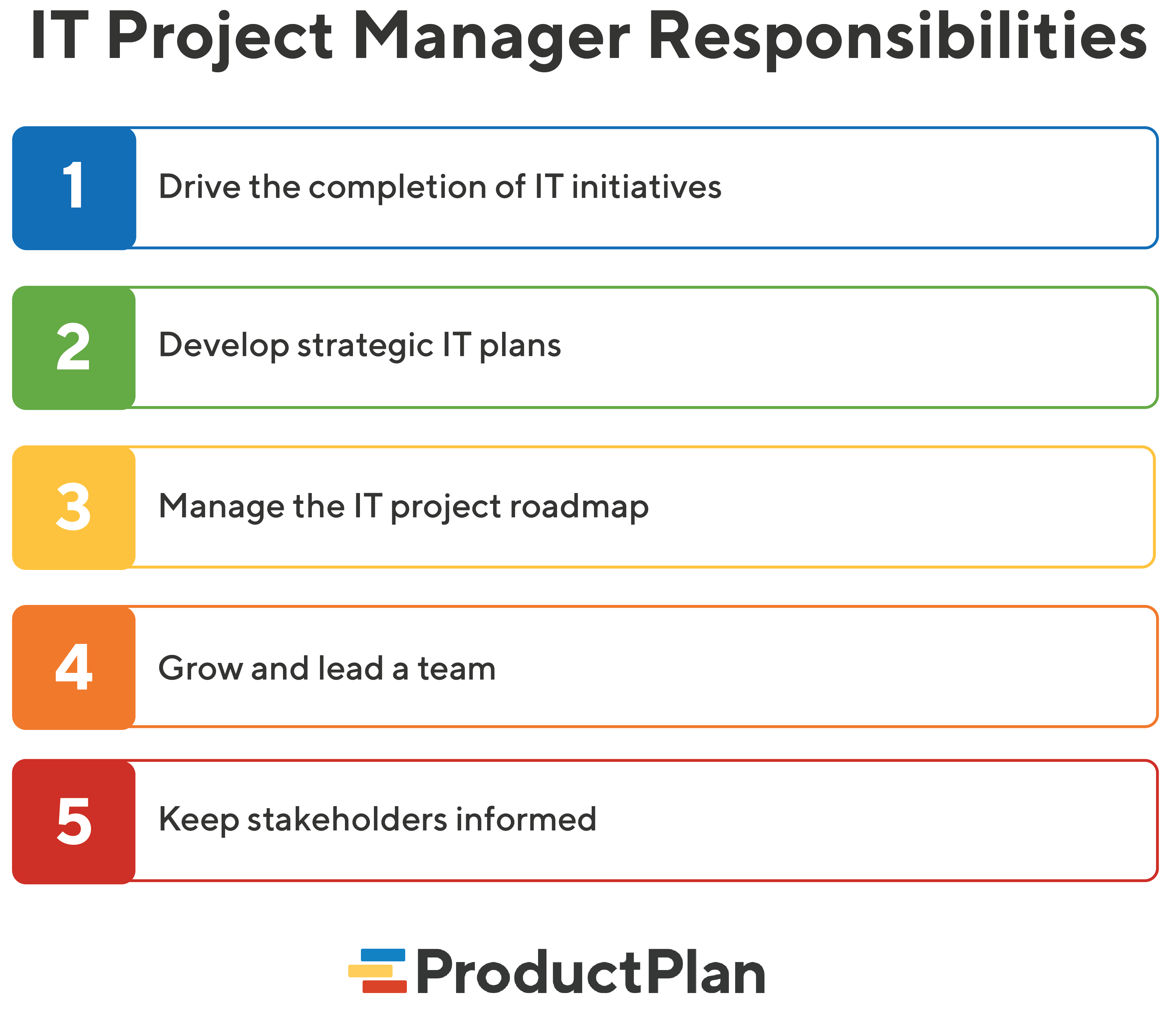The image size is (1176, 1019).
Task: Click the blue bar in ProductPlan logo
Action: (x=383, y=955)
